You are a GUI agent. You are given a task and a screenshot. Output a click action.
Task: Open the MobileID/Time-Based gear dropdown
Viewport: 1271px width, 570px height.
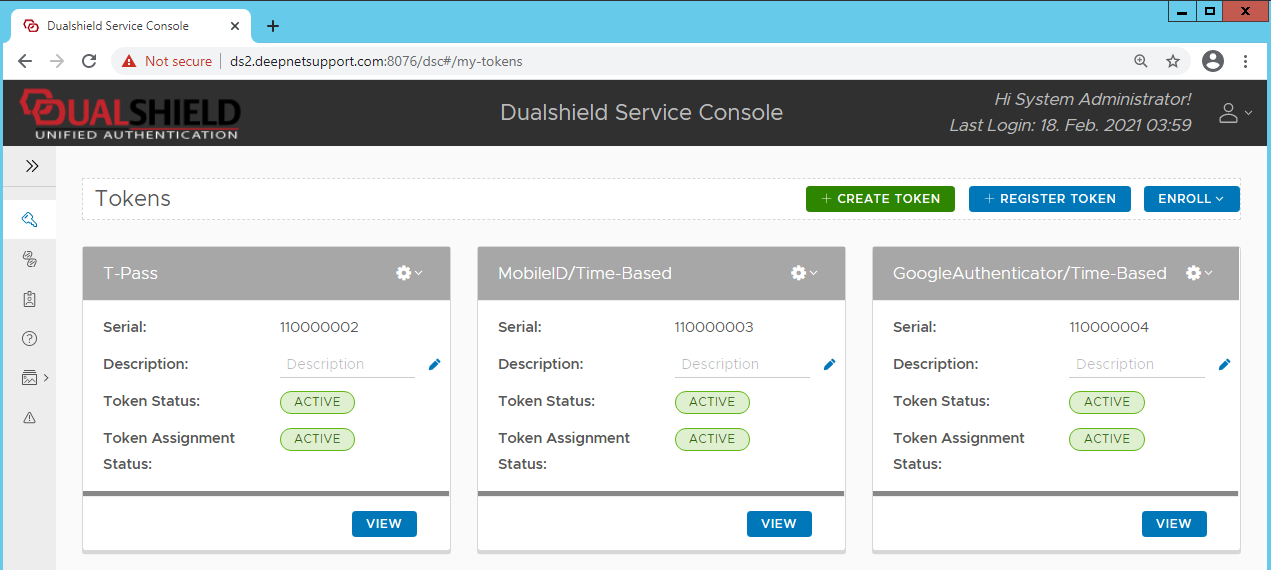(804, 273)
